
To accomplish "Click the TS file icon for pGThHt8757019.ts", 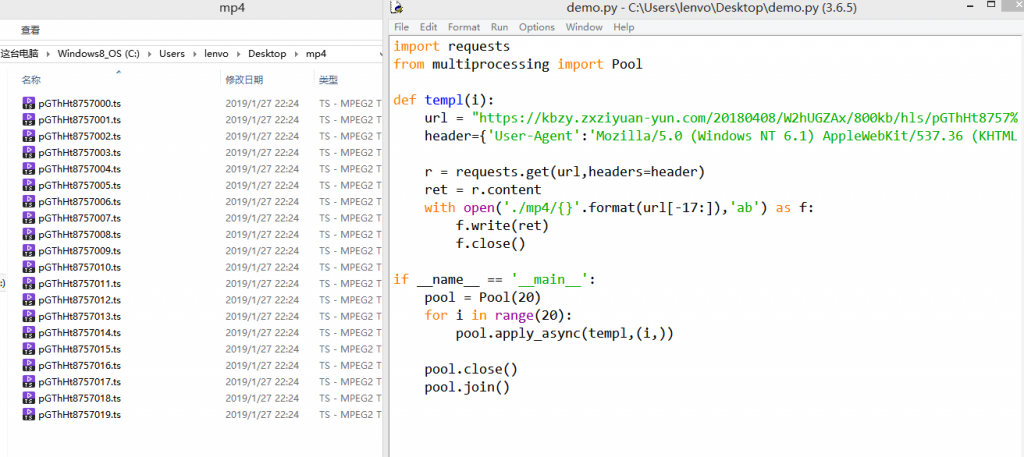I will [28, 414].
